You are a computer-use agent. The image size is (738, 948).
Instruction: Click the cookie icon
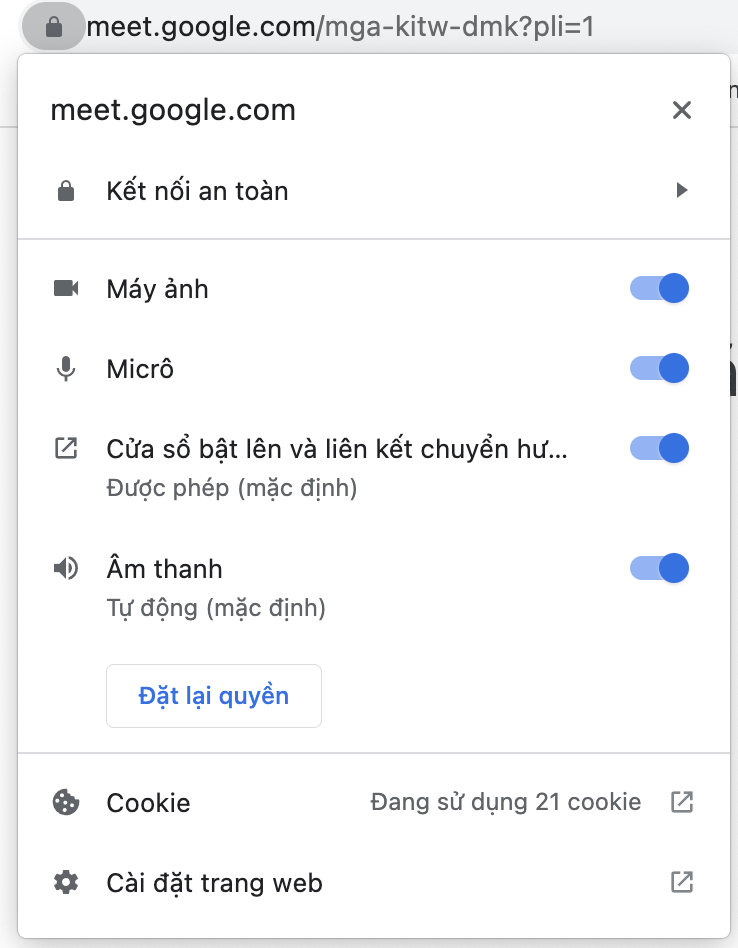(66, 802)
